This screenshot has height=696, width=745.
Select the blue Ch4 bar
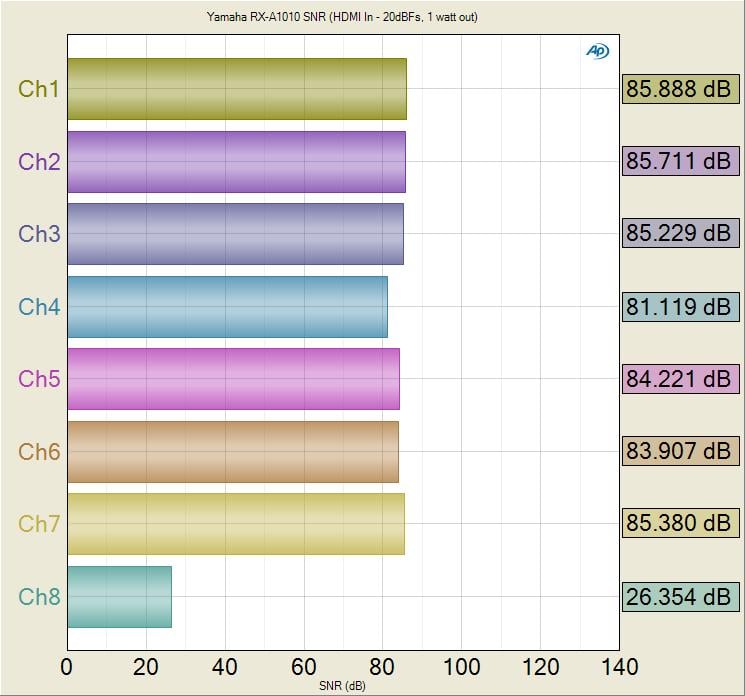(227, 306)
